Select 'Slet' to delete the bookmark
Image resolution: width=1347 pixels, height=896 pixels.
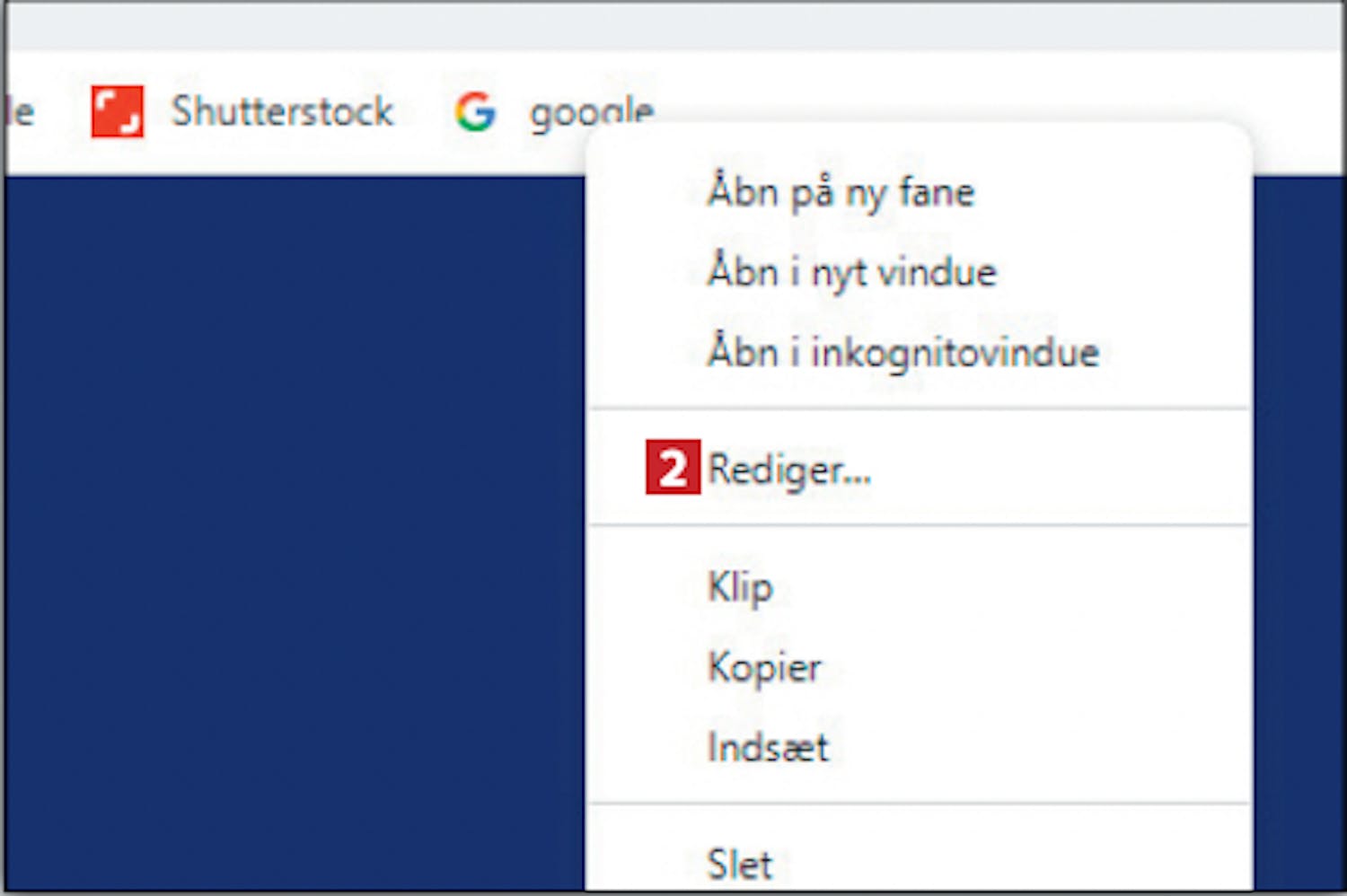tap(739, 864)
